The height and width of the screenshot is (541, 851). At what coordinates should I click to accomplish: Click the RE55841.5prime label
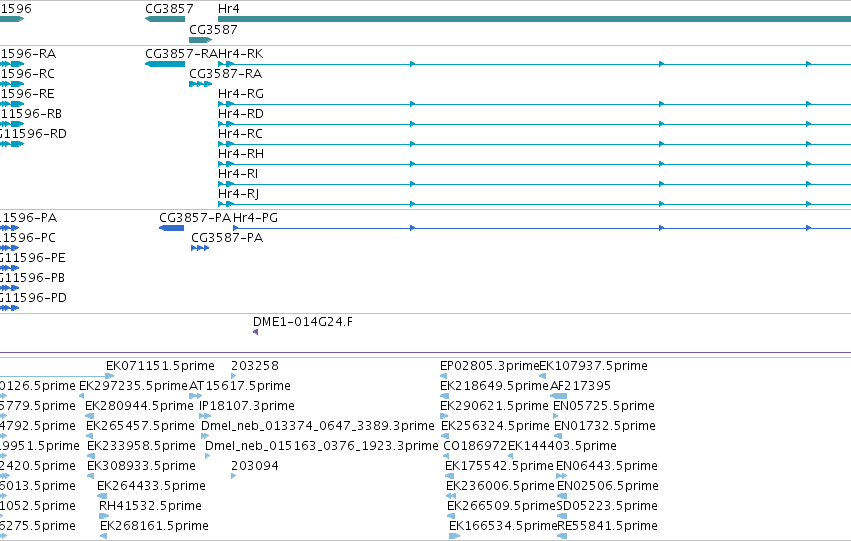[x=607, y=526]
